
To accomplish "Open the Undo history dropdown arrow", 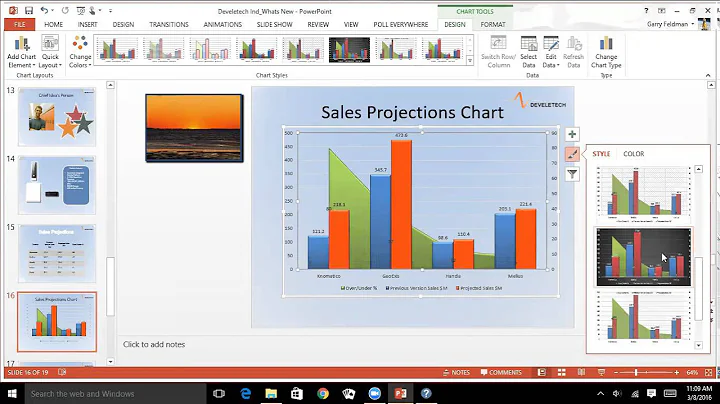I will [52, 11].
